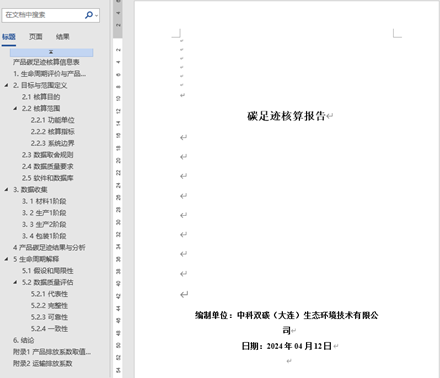Click the 碳足迹核算报告 title text
Screen dimensions: 440x378
tap(286, 116)
